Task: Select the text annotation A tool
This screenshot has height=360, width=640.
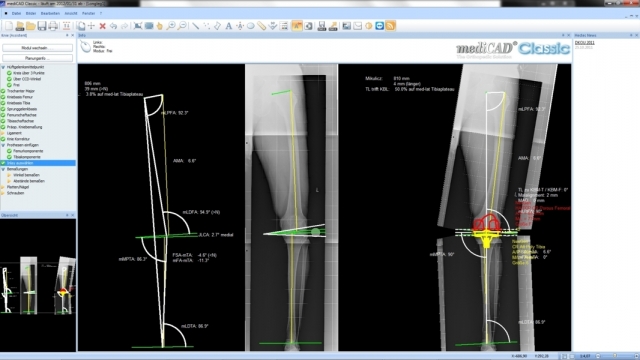Action: click(229, 26)
